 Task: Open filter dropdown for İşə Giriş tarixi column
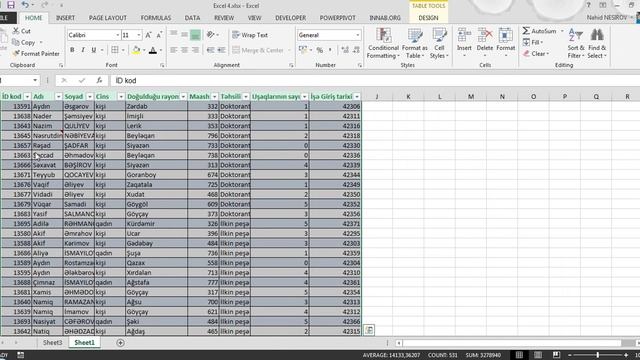pos(357,97)
